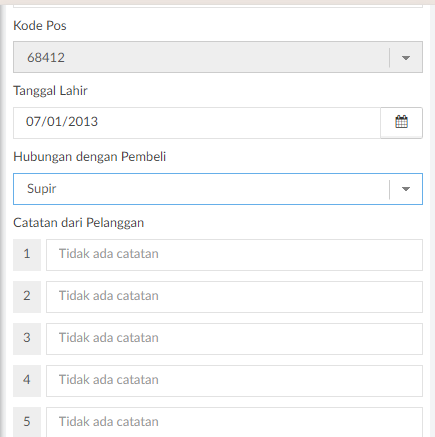The width and height of the screenshot is (435, 437).
Task: Click the Kode Pos label
Action: tap(40, 26)
